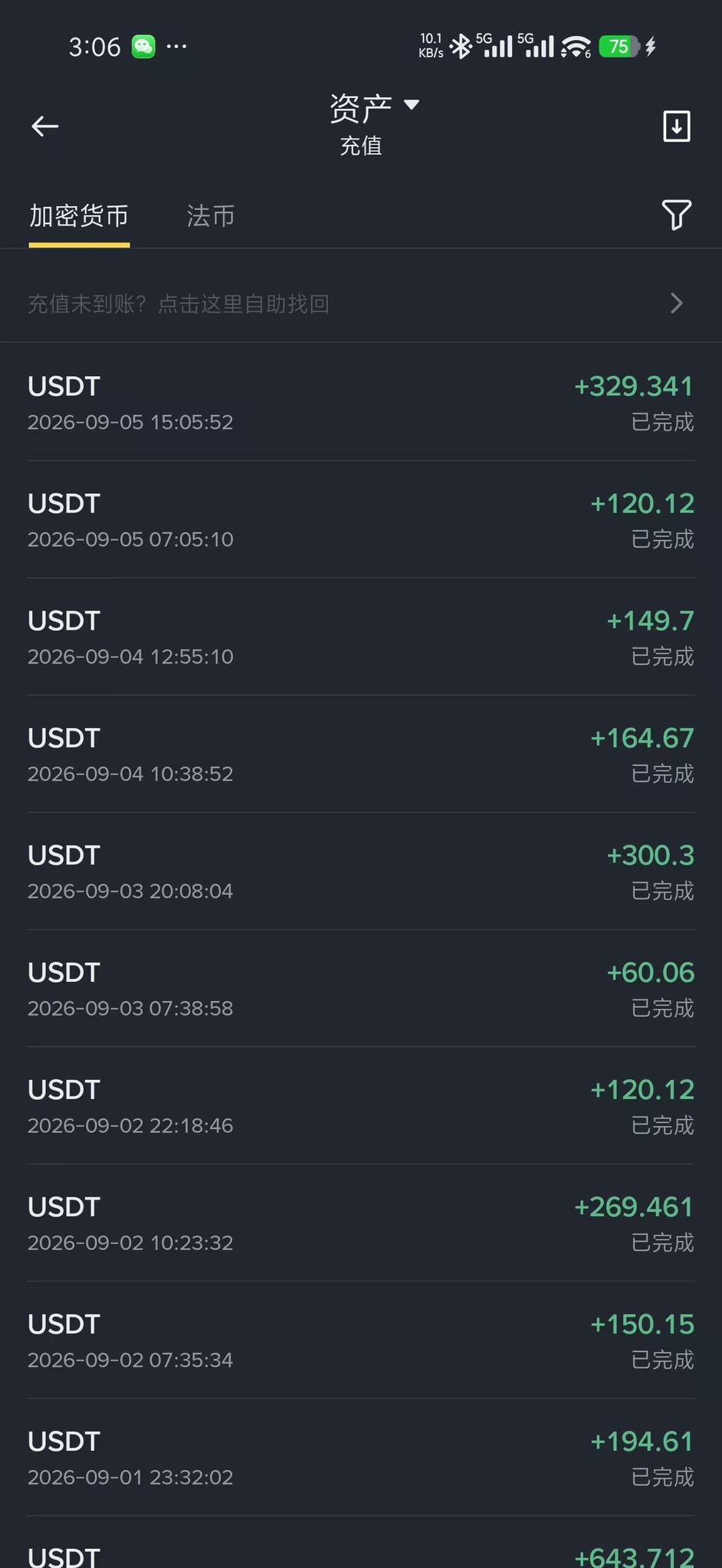722x1568 pixels.
Task: Tap the Bluetooth status icon
Action: click(461, 47)
